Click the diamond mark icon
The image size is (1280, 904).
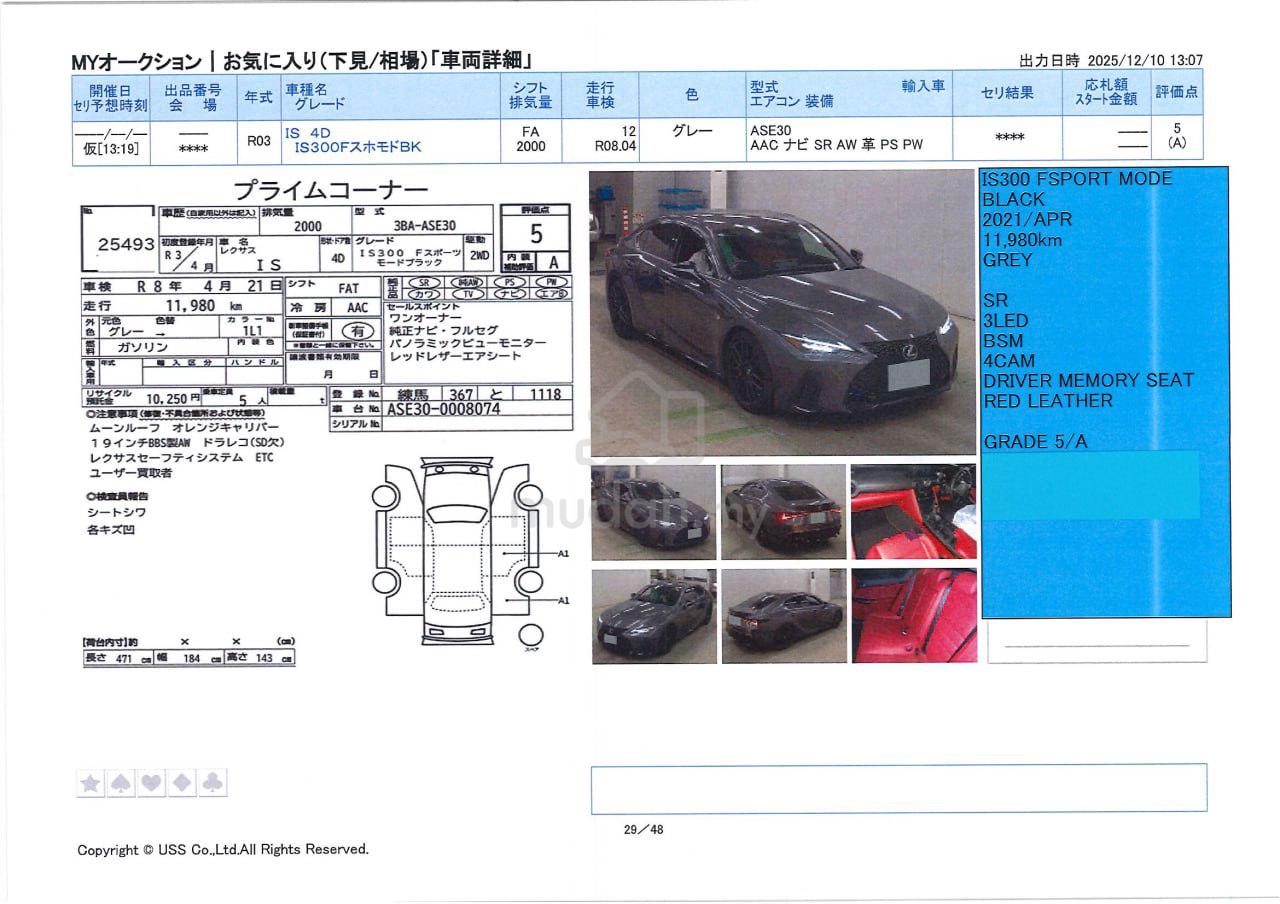click(x=182, y=783)
